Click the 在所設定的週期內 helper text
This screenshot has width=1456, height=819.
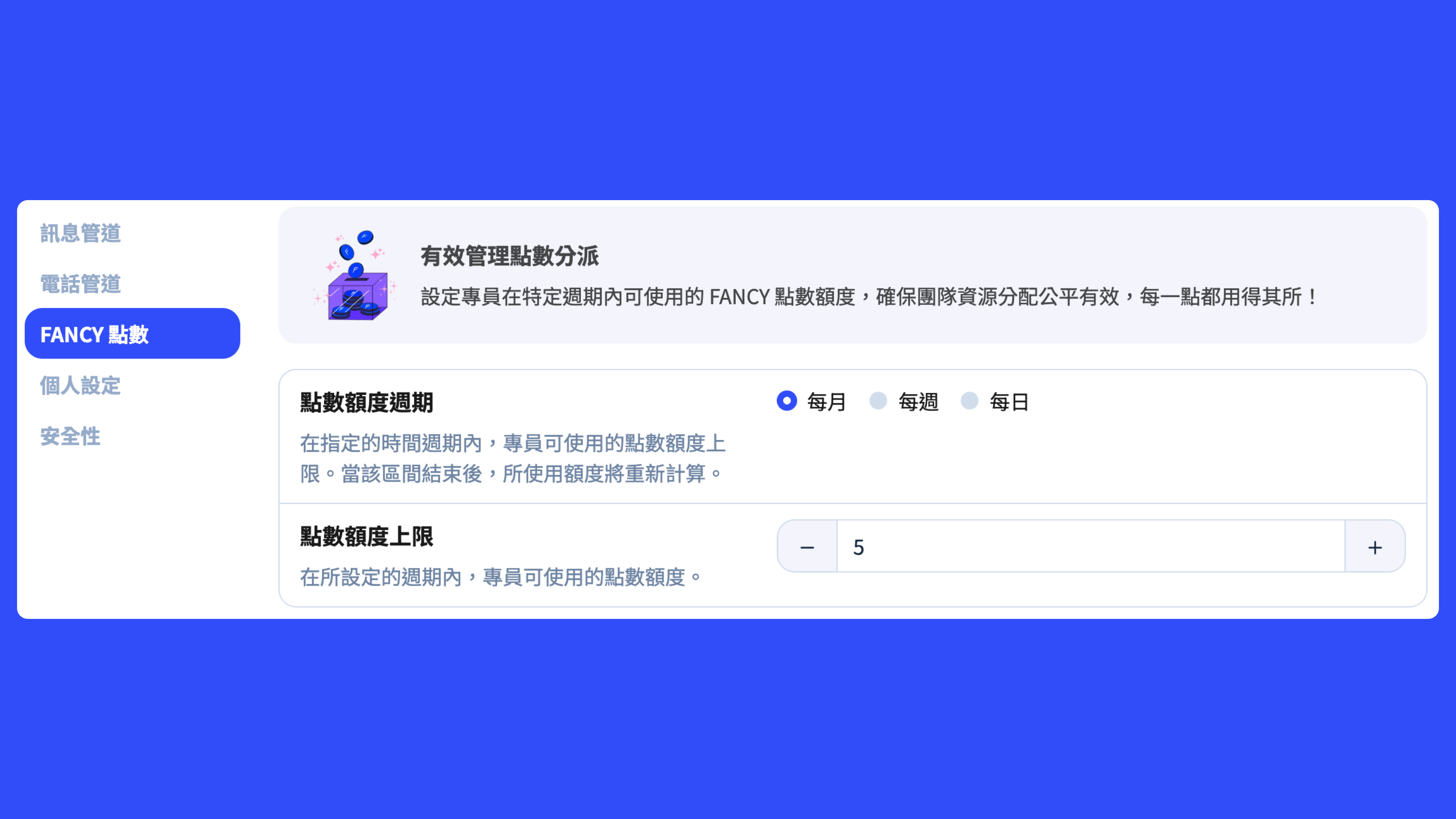(501, 577)
